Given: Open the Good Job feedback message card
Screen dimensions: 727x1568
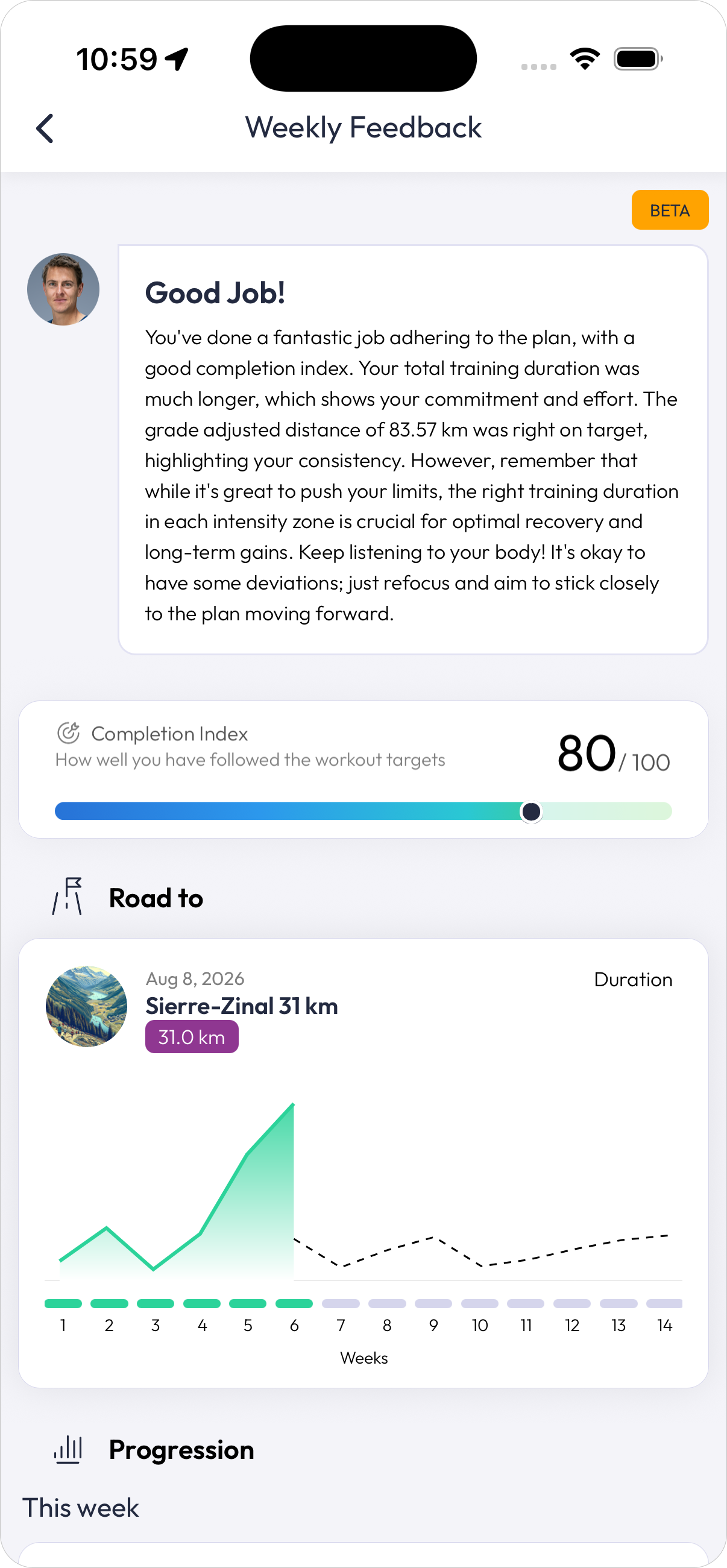Looking at the screenshot, I should coord(413,450).
